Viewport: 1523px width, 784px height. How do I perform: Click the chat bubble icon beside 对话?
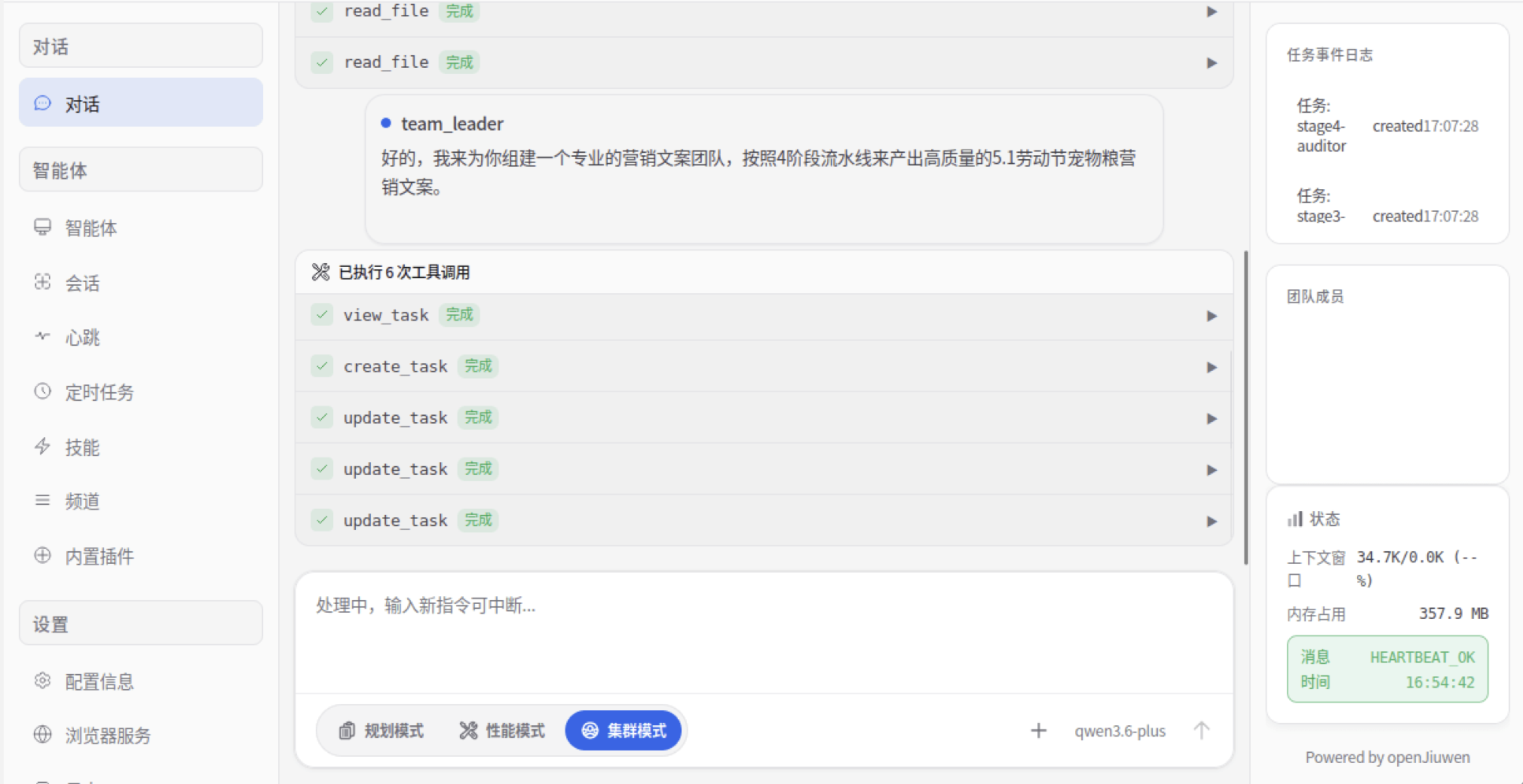coord(43,103)
